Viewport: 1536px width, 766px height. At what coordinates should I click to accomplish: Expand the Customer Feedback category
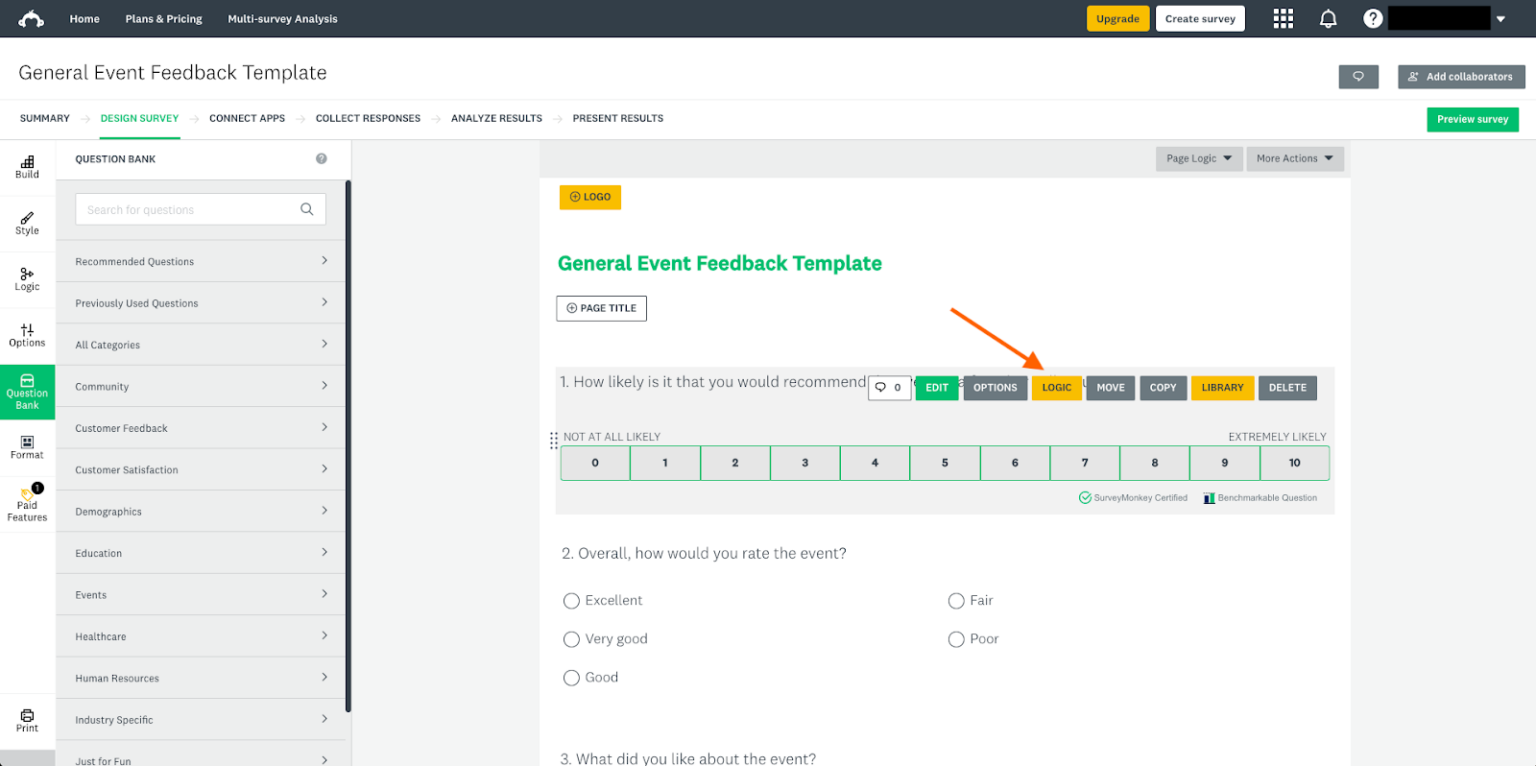tap(200, 427)
